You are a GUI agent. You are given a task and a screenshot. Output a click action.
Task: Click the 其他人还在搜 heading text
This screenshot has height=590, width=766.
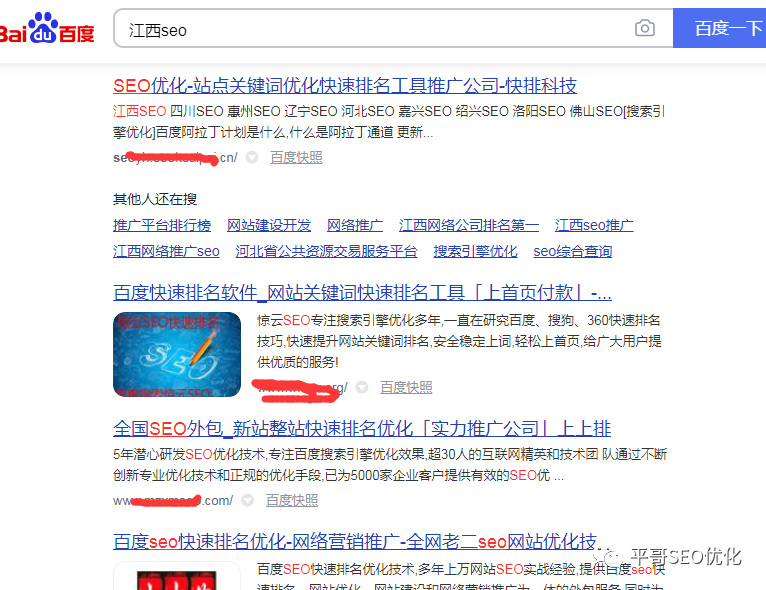click(x=155, y=199)
